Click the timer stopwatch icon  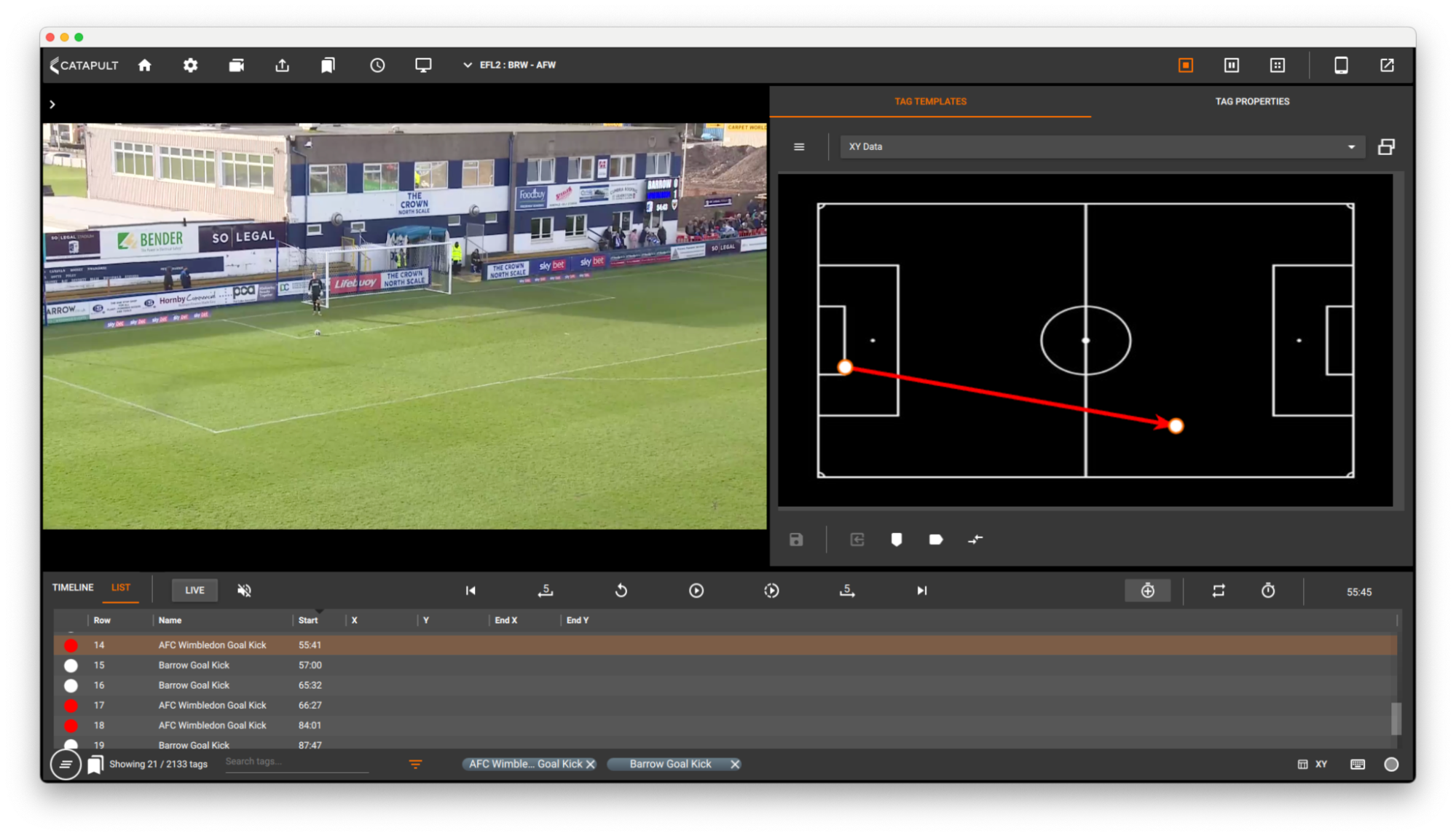pos(1268,591)
